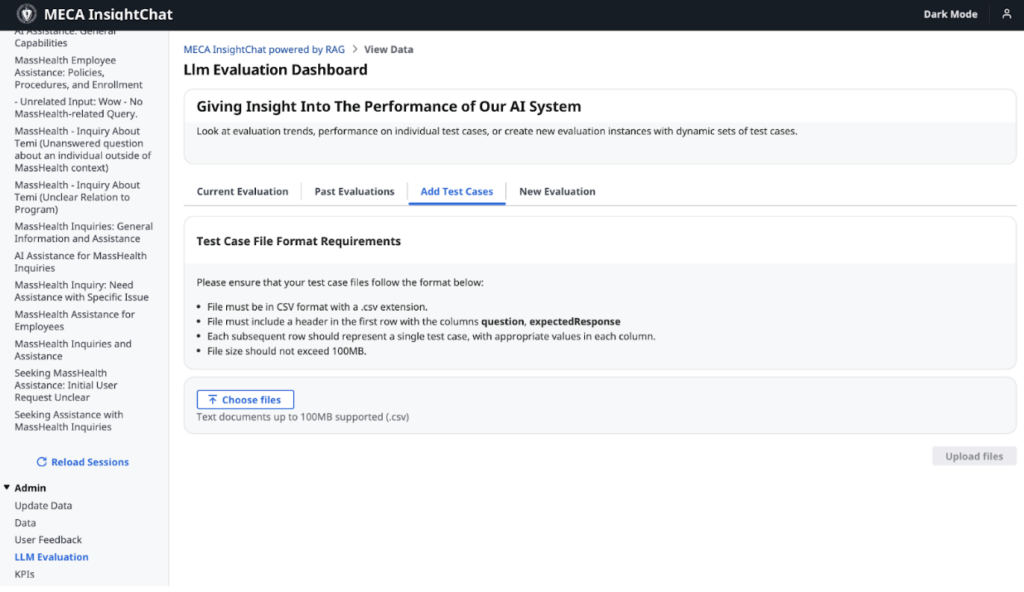Click the upload arrow icon on Choose files

pos(212,399)
